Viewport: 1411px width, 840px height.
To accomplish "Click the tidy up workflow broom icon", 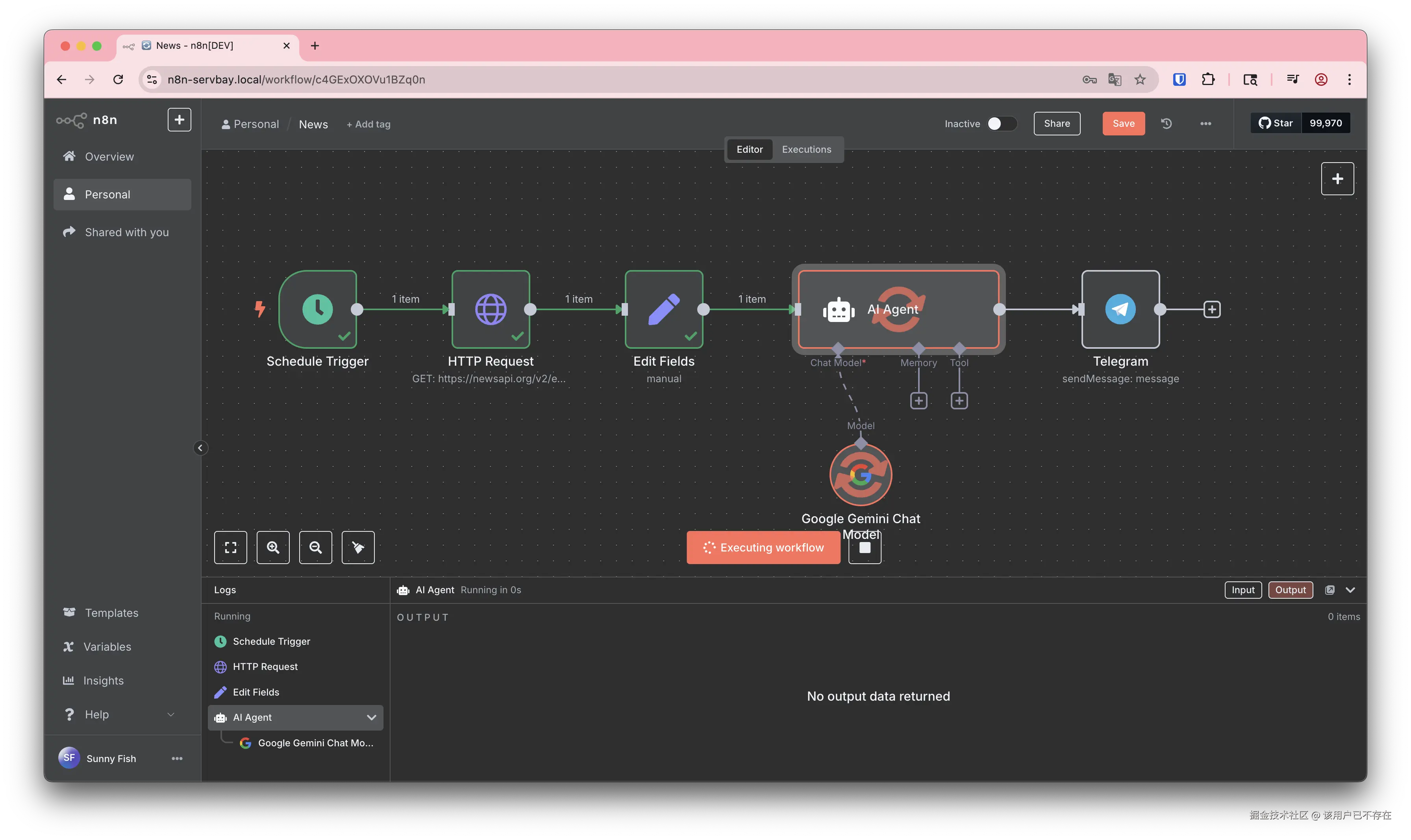I will tap(358, 548).
